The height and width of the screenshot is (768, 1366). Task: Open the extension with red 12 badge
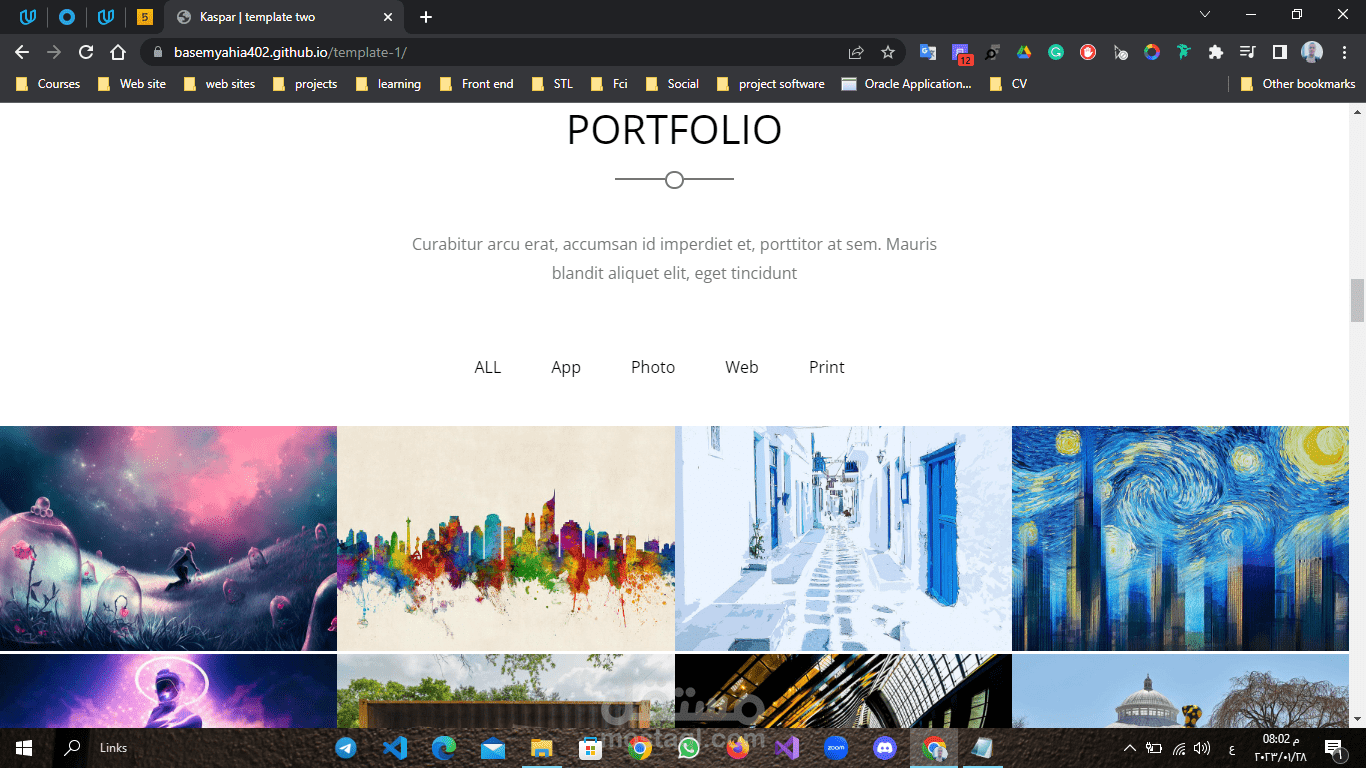[961, 54]
